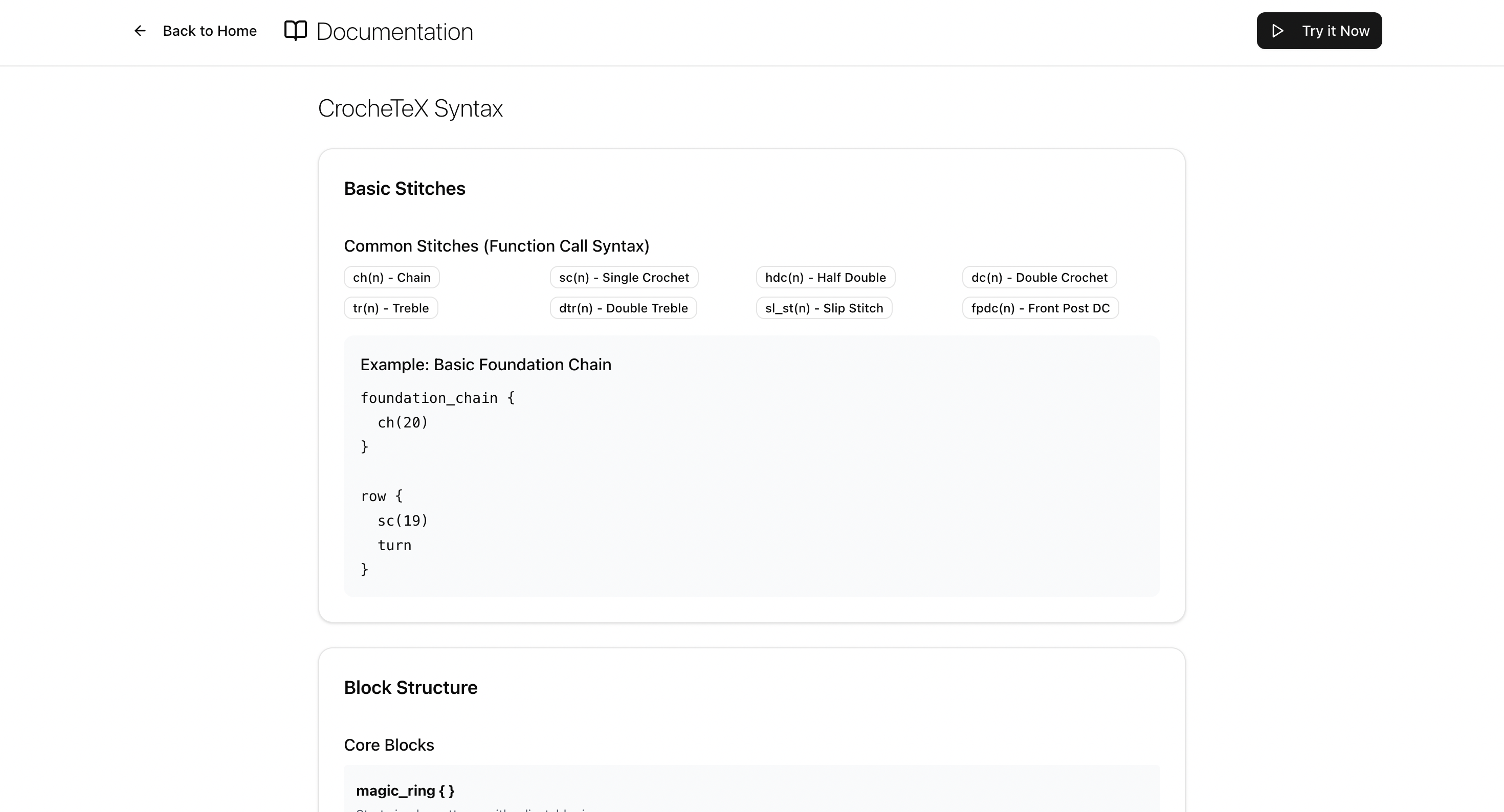Click the magic_ring { } block entry

[405, 791]
